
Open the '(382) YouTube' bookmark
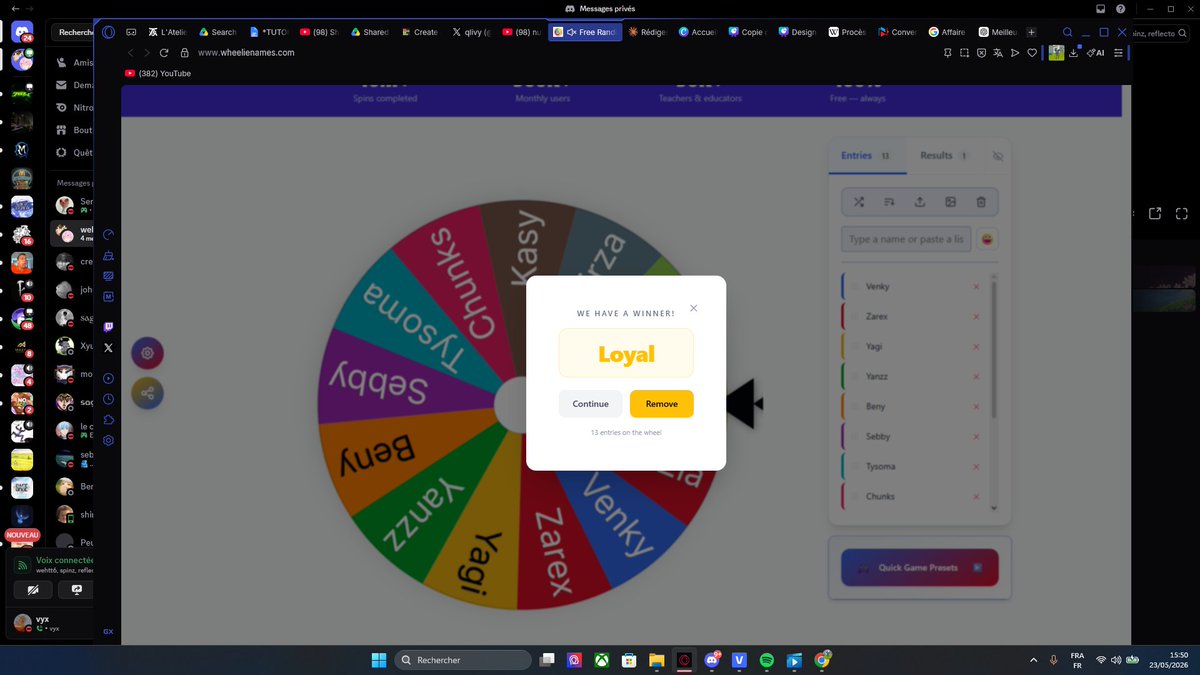coord(158,73)
